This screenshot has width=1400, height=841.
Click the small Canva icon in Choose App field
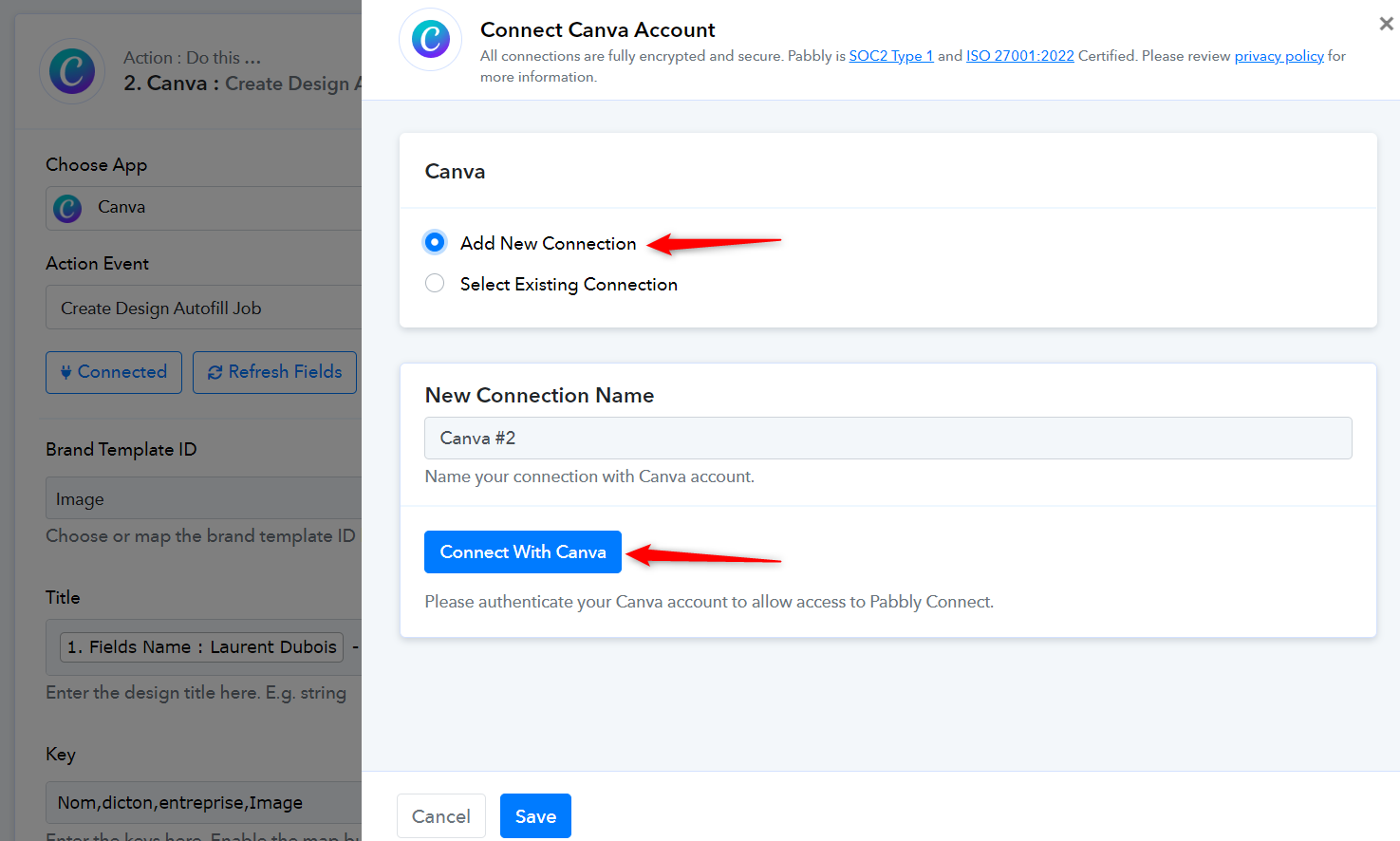[67, 208]
